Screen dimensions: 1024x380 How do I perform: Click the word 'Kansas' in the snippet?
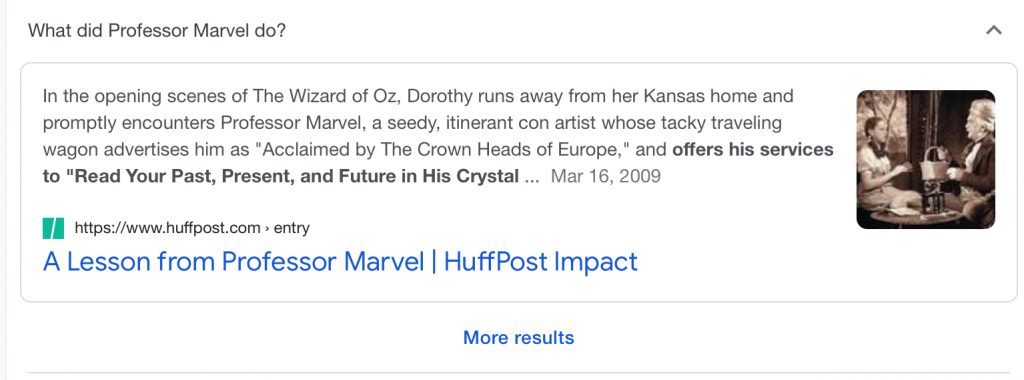[x=674, y=96]
